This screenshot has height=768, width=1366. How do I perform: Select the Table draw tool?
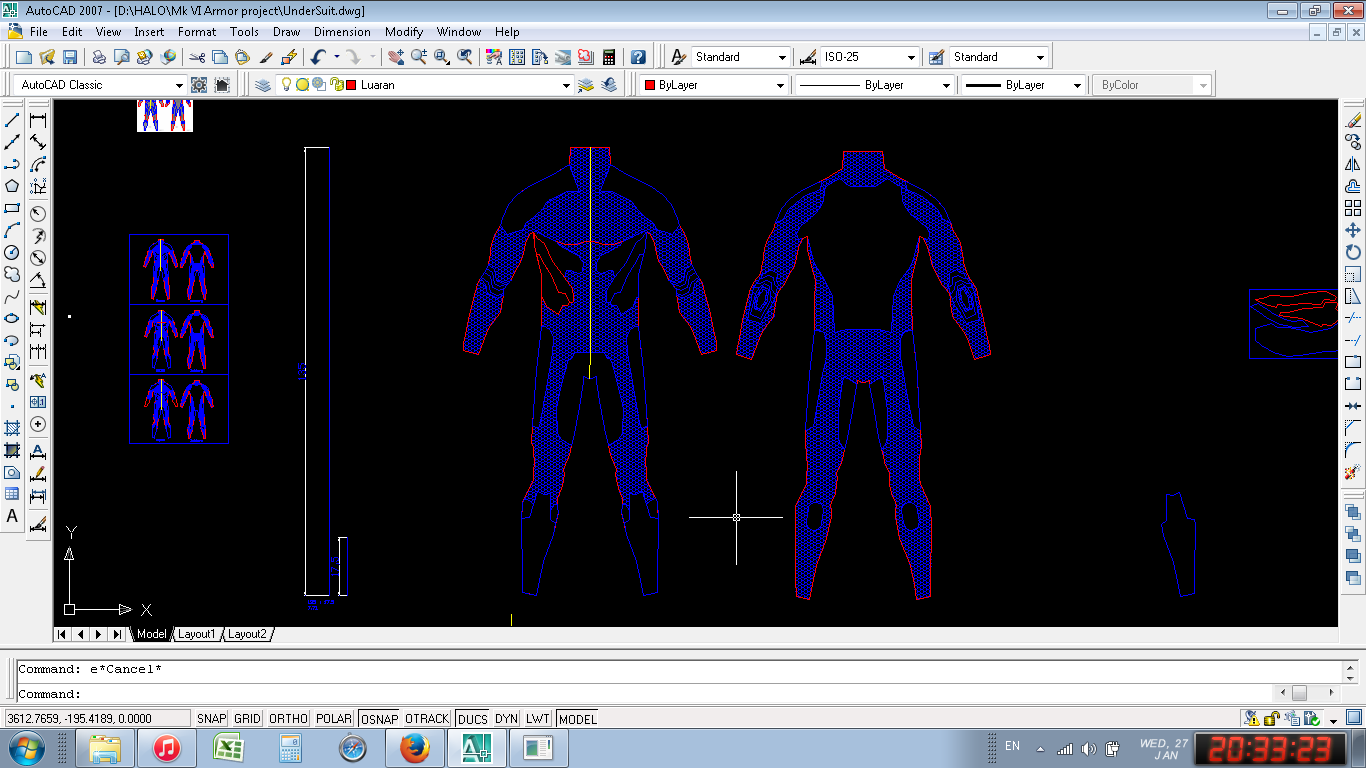(x=12, y=494)
